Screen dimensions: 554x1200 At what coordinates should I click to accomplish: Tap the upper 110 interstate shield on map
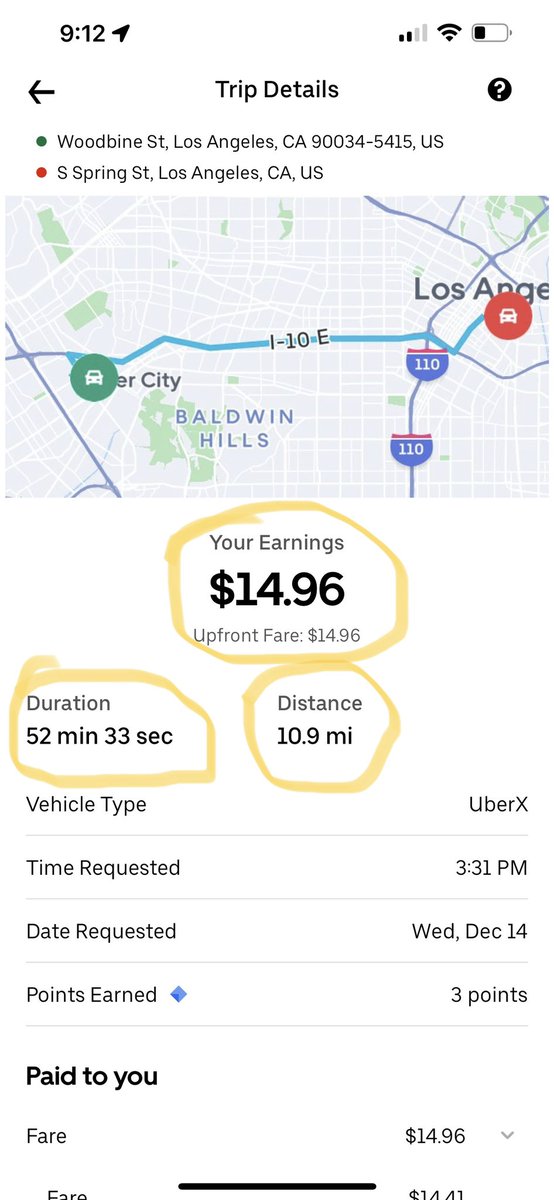pos(427,363)
